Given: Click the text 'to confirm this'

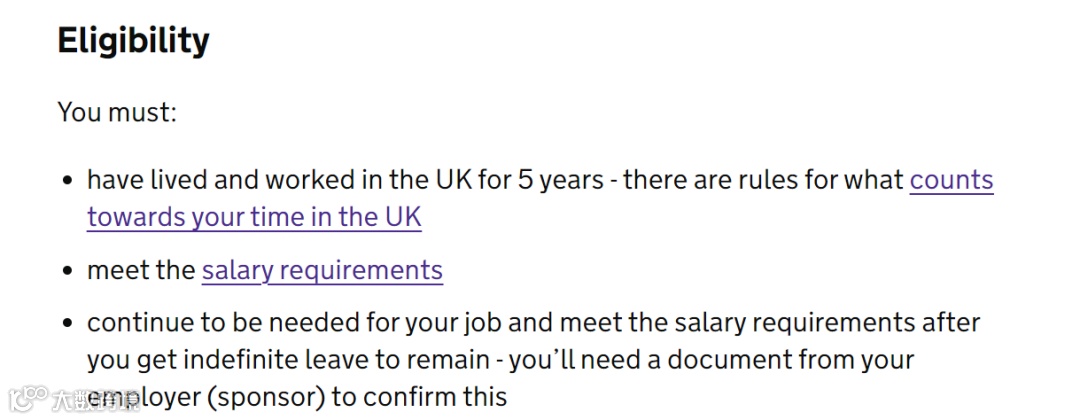Looking at the screenshot, I should [x=420, y=396].
